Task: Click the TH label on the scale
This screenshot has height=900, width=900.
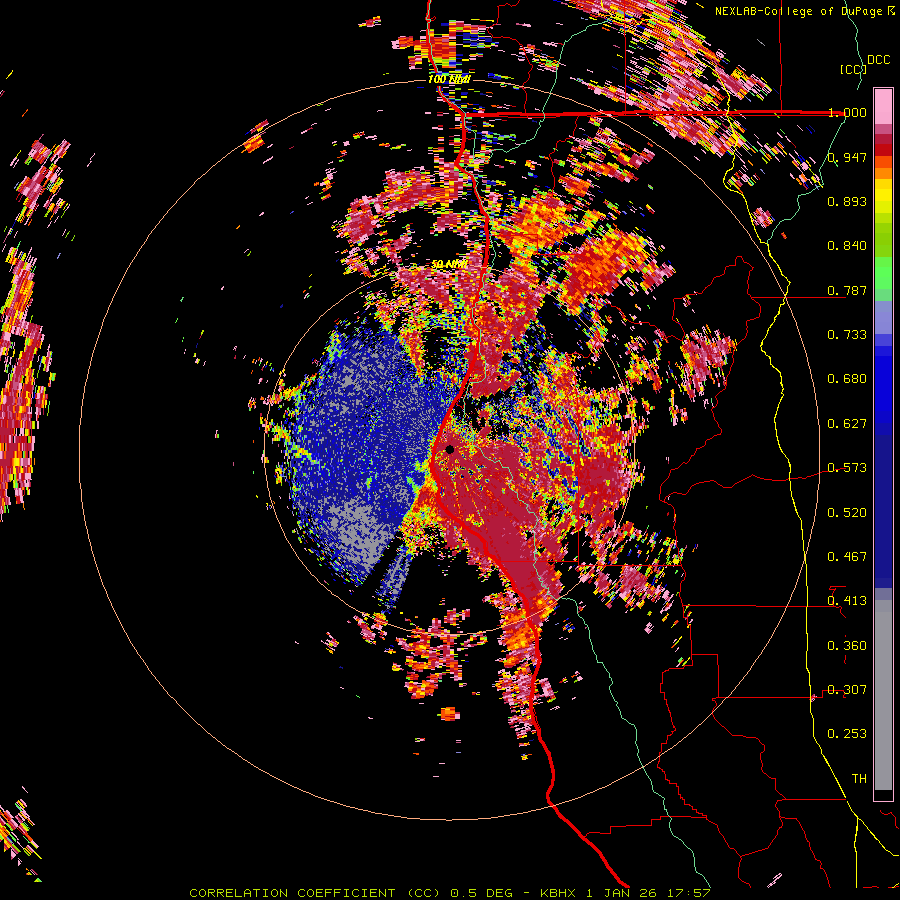Action: point(859,779)
